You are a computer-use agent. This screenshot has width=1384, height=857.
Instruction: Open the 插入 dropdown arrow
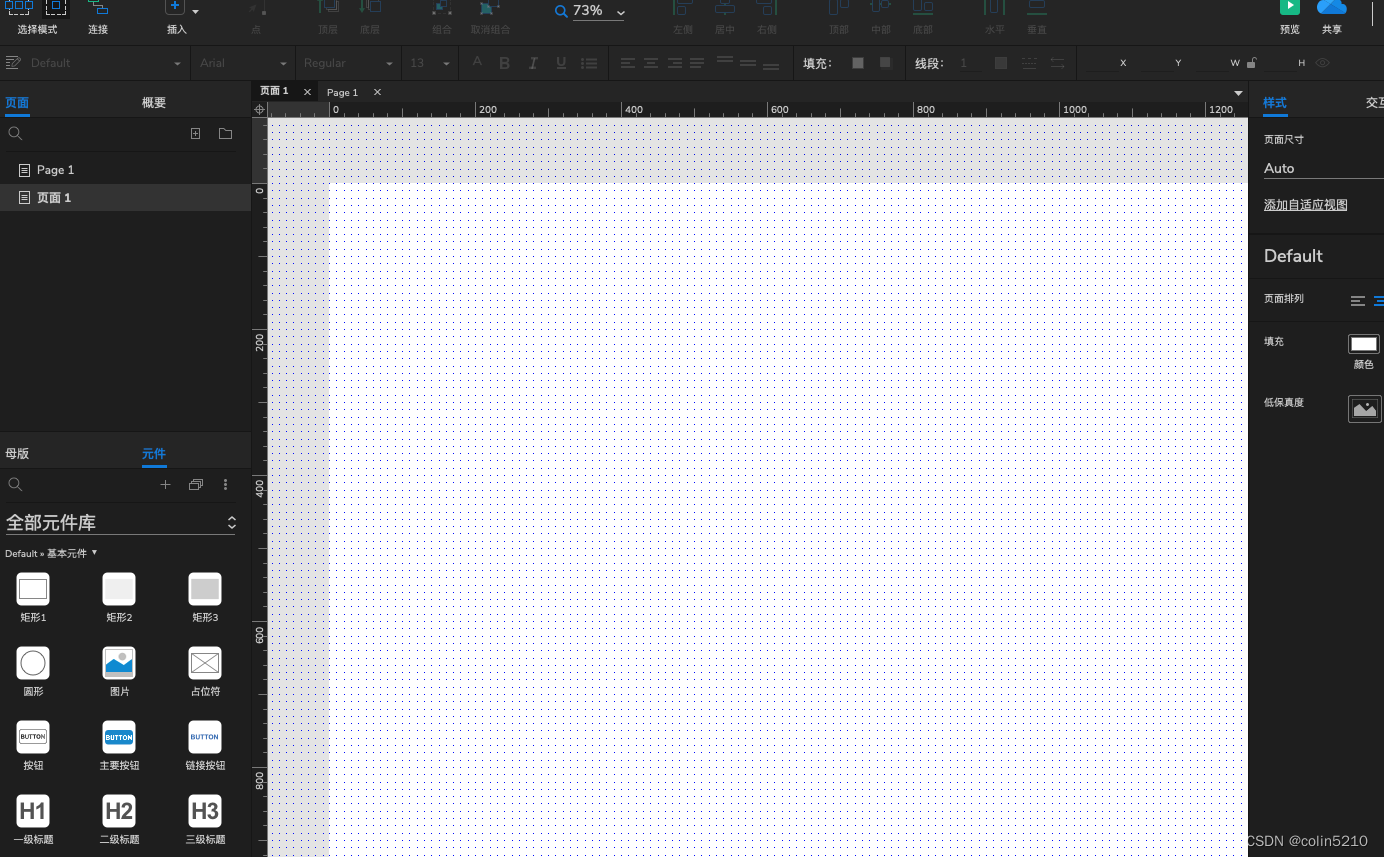pos(195,12)
